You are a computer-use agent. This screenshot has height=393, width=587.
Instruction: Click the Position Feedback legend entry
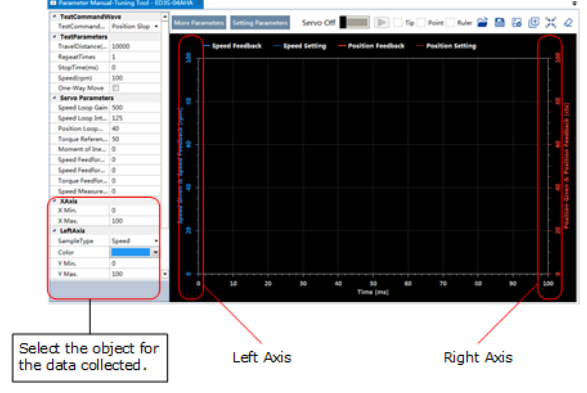(371, 46)
